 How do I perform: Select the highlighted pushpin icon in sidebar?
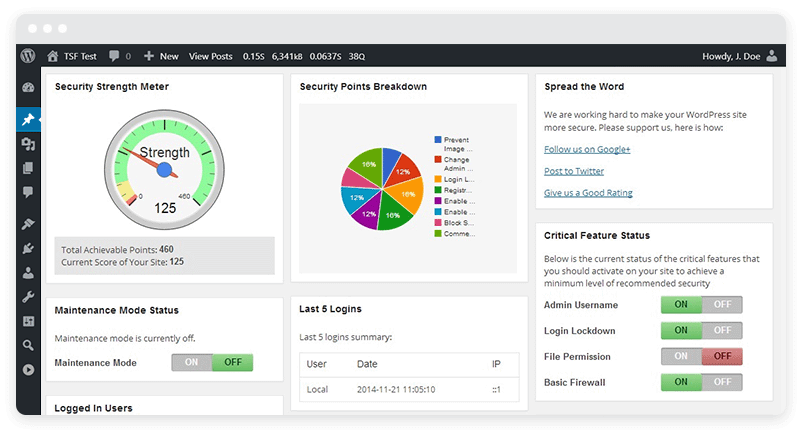tap(28, 120)
